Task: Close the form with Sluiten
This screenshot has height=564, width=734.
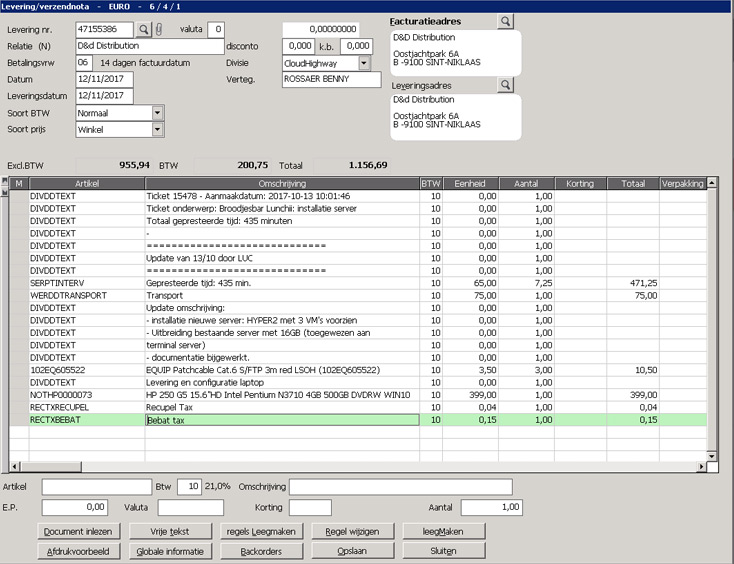Action: pos(443,551)
